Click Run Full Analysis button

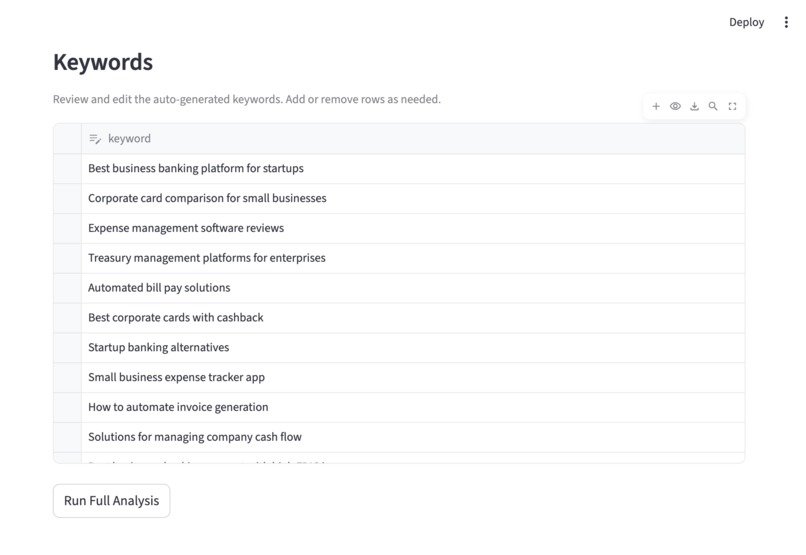[x=112, y=501]
